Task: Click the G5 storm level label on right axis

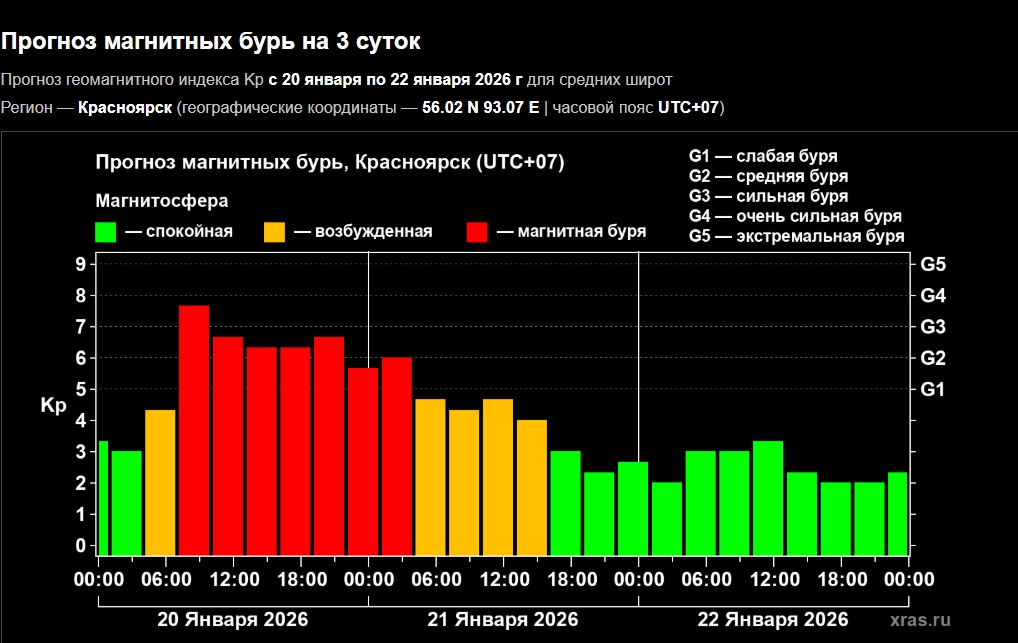Action: 933,265
